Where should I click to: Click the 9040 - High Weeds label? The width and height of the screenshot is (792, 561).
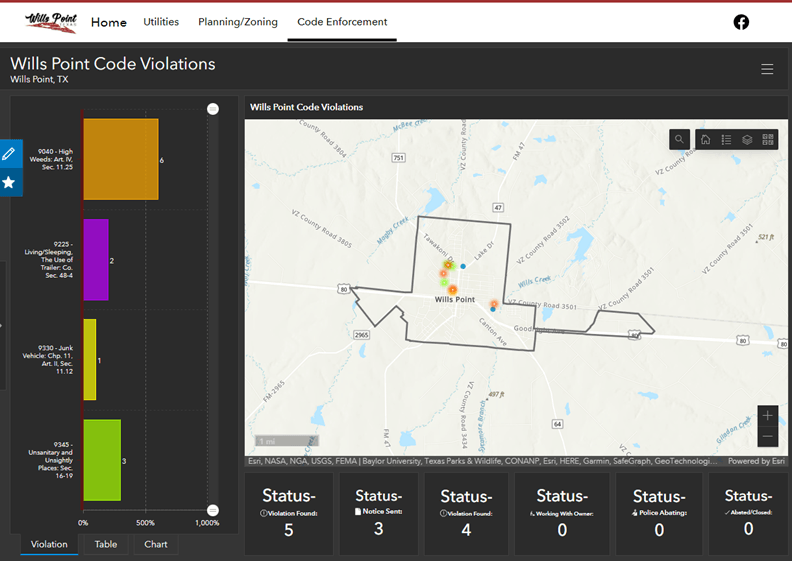click(x=51, y=159)
